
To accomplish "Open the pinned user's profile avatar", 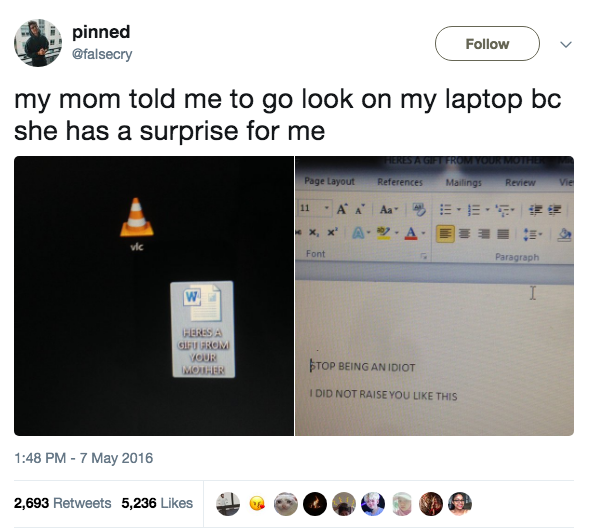I will (38, 43).
